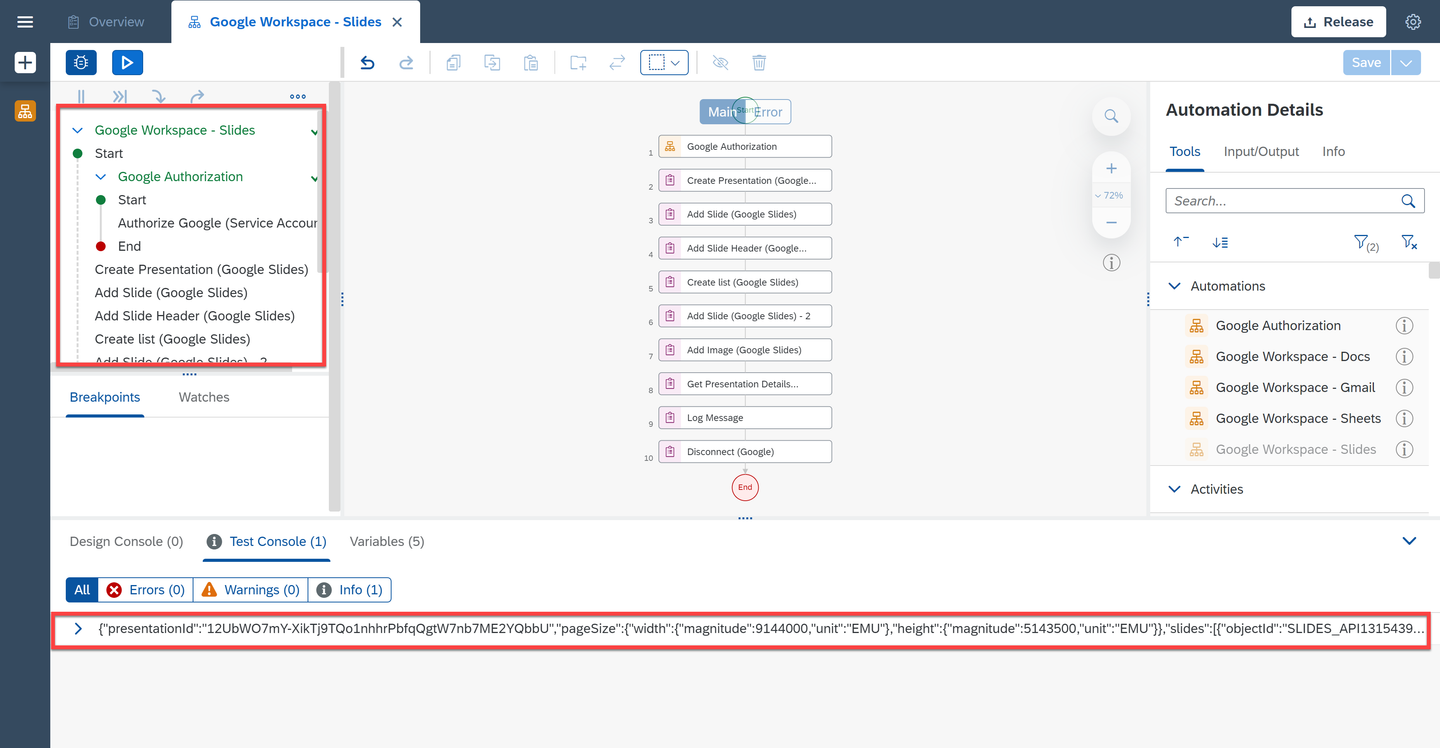The height and width of the screenshot is (748, 1440).
Task: Switch to the Input/Output tab
Action: point(1261,152)
